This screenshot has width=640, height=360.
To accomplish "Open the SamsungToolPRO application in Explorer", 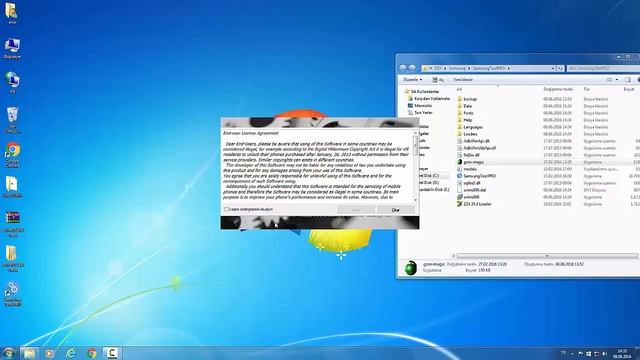I will 479,176.
